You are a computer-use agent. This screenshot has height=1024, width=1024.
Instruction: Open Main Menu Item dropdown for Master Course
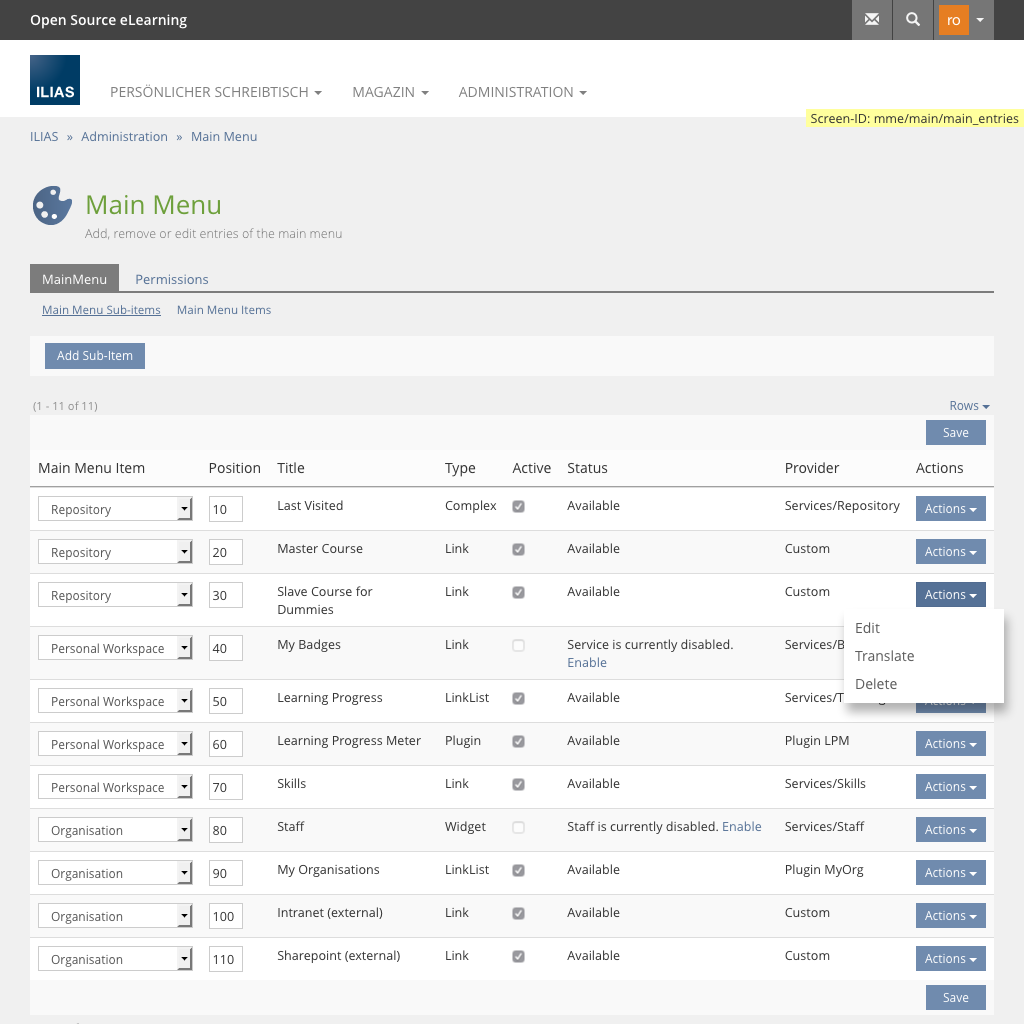[115, 552]
